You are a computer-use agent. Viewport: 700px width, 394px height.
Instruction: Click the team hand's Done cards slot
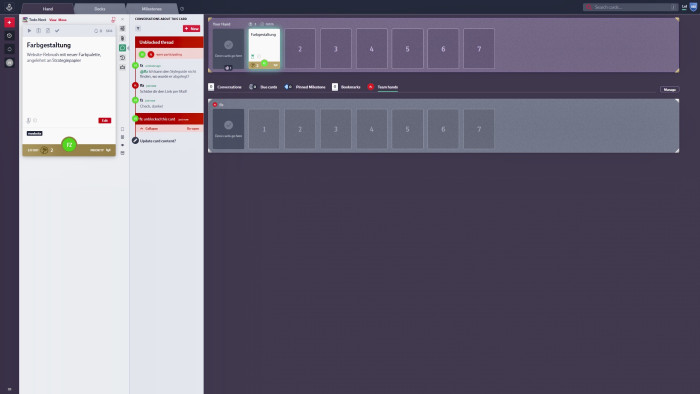[229, 129]
